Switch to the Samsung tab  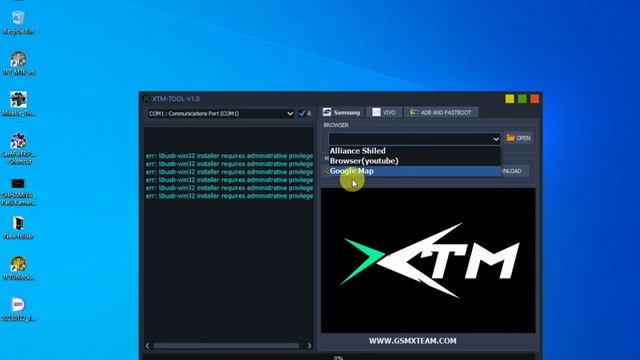click(x=342, y=112)
